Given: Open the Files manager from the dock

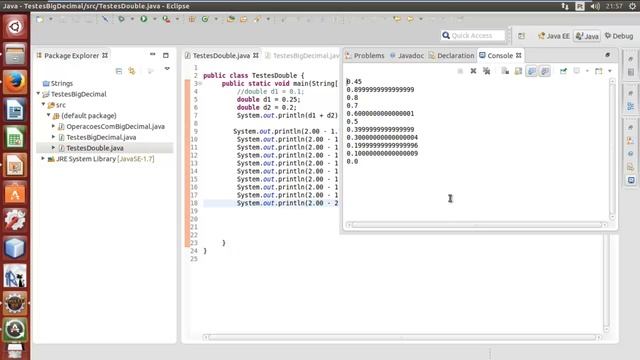Looking at the screenshot, I should pos(15,54).
